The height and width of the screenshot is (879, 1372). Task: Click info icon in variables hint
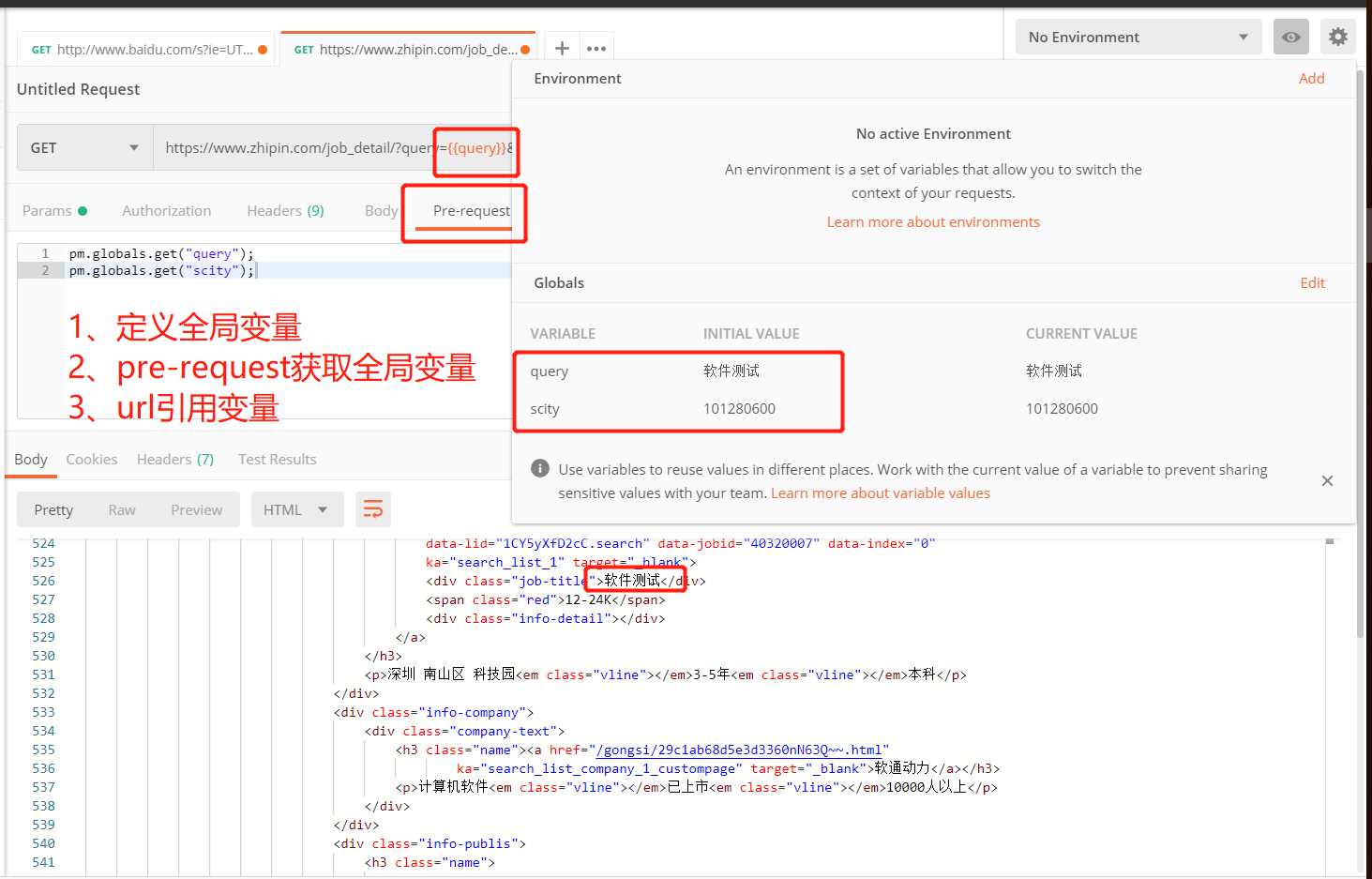coord(540,468)
